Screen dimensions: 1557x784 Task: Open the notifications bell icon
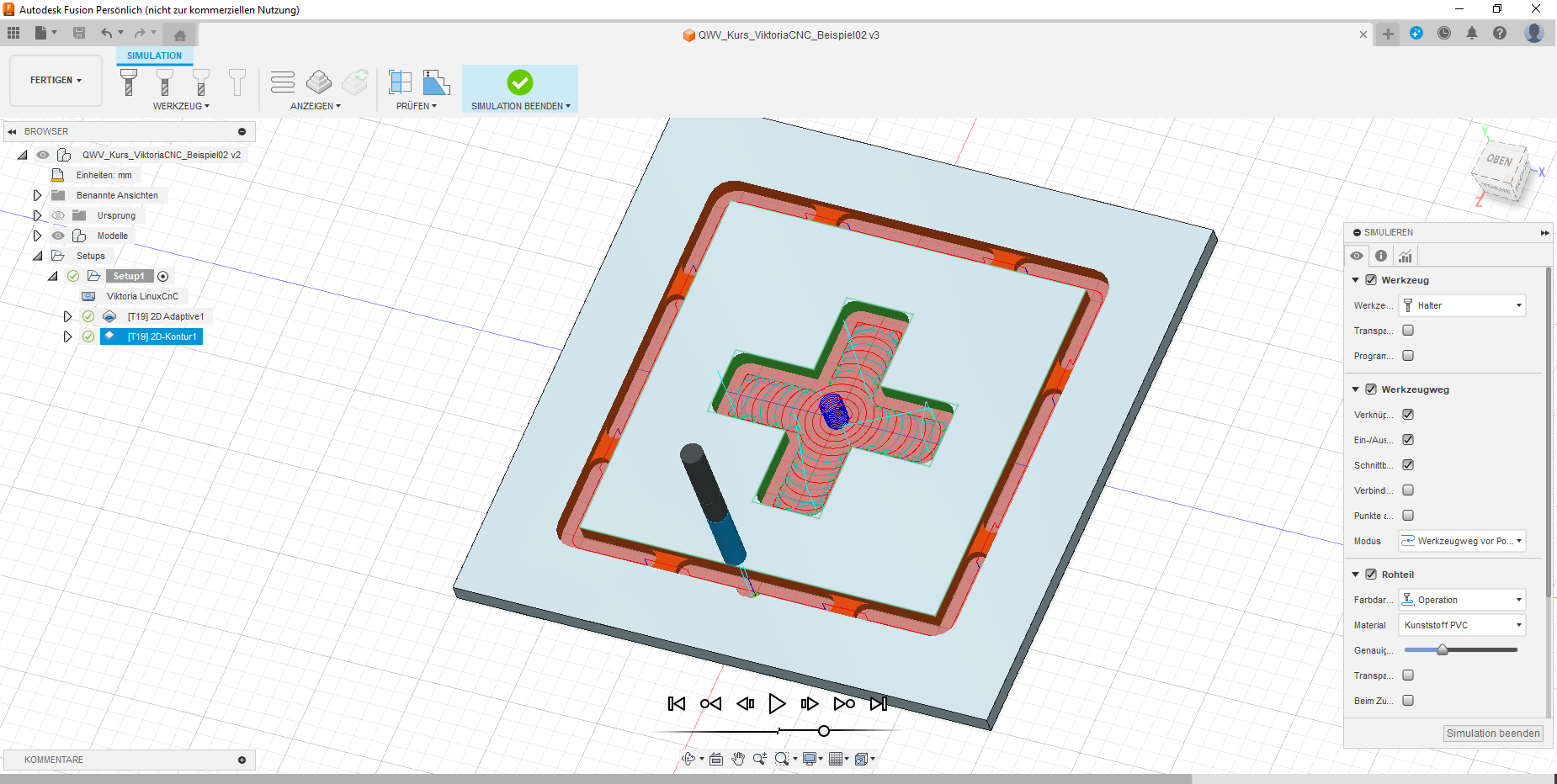tap(1472, 33)
